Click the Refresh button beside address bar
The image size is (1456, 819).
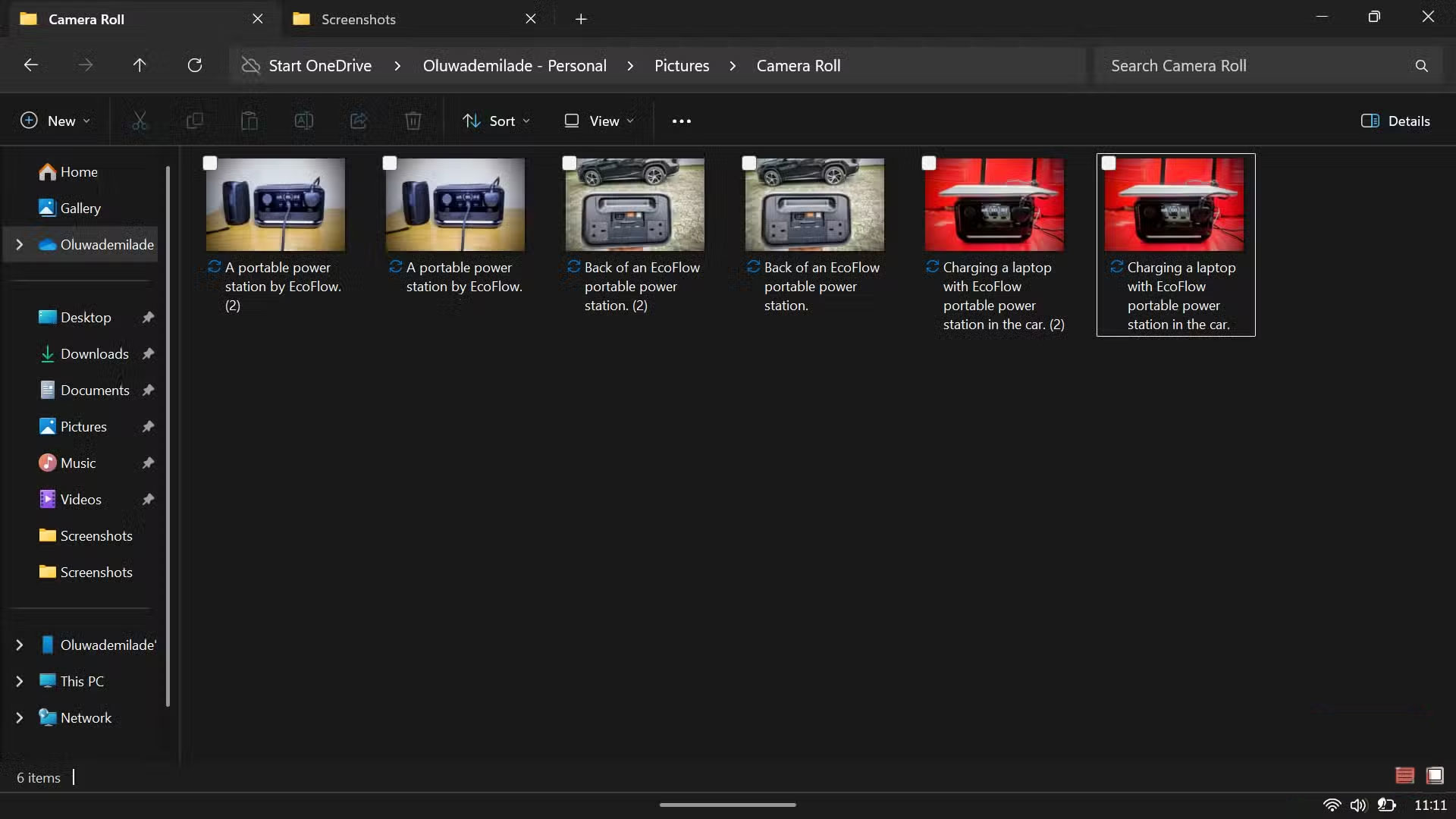[x=195, y=66]
